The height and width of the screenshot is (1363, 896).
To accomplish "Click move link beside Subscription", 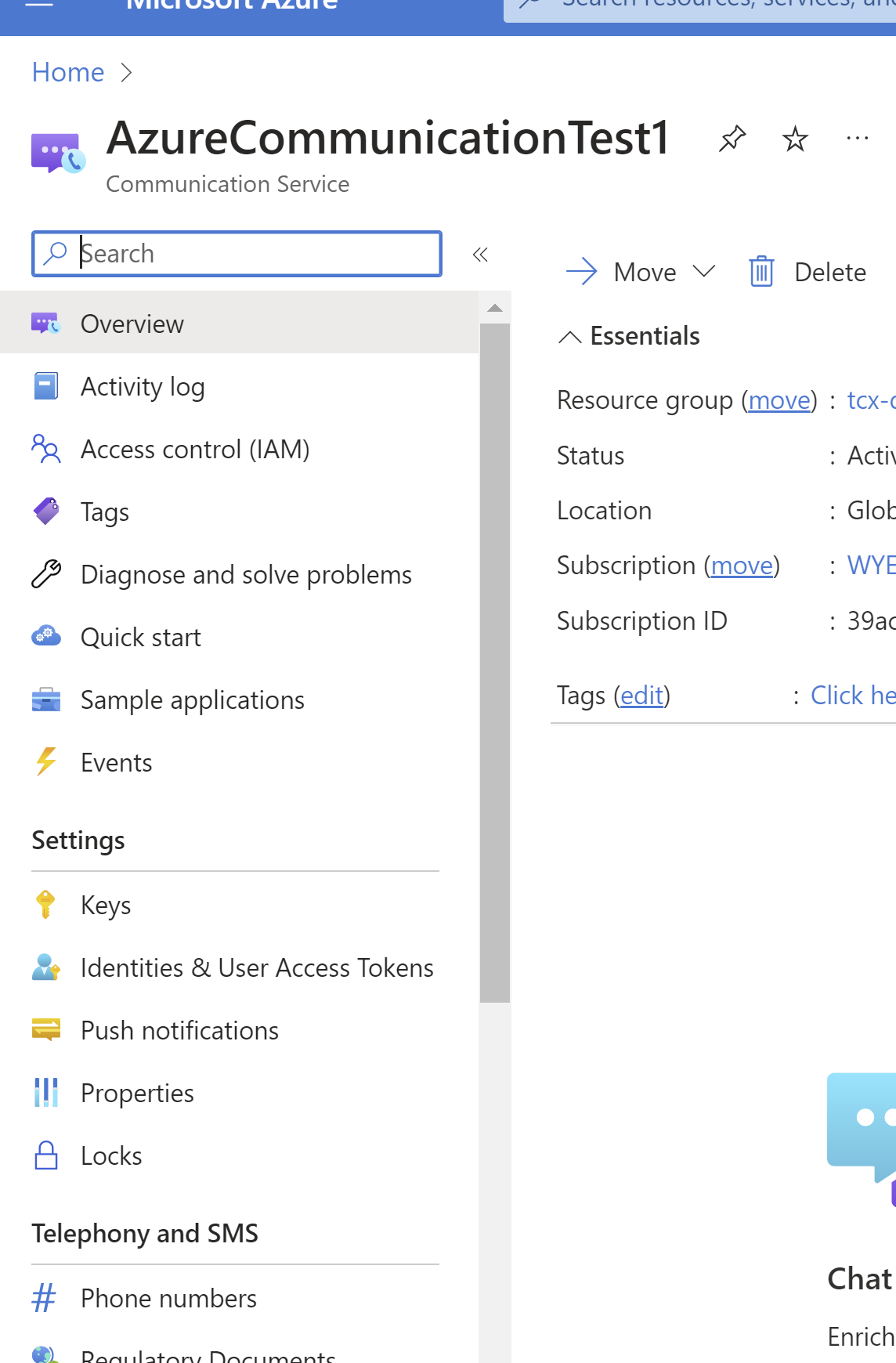I will tap(742, 566).
